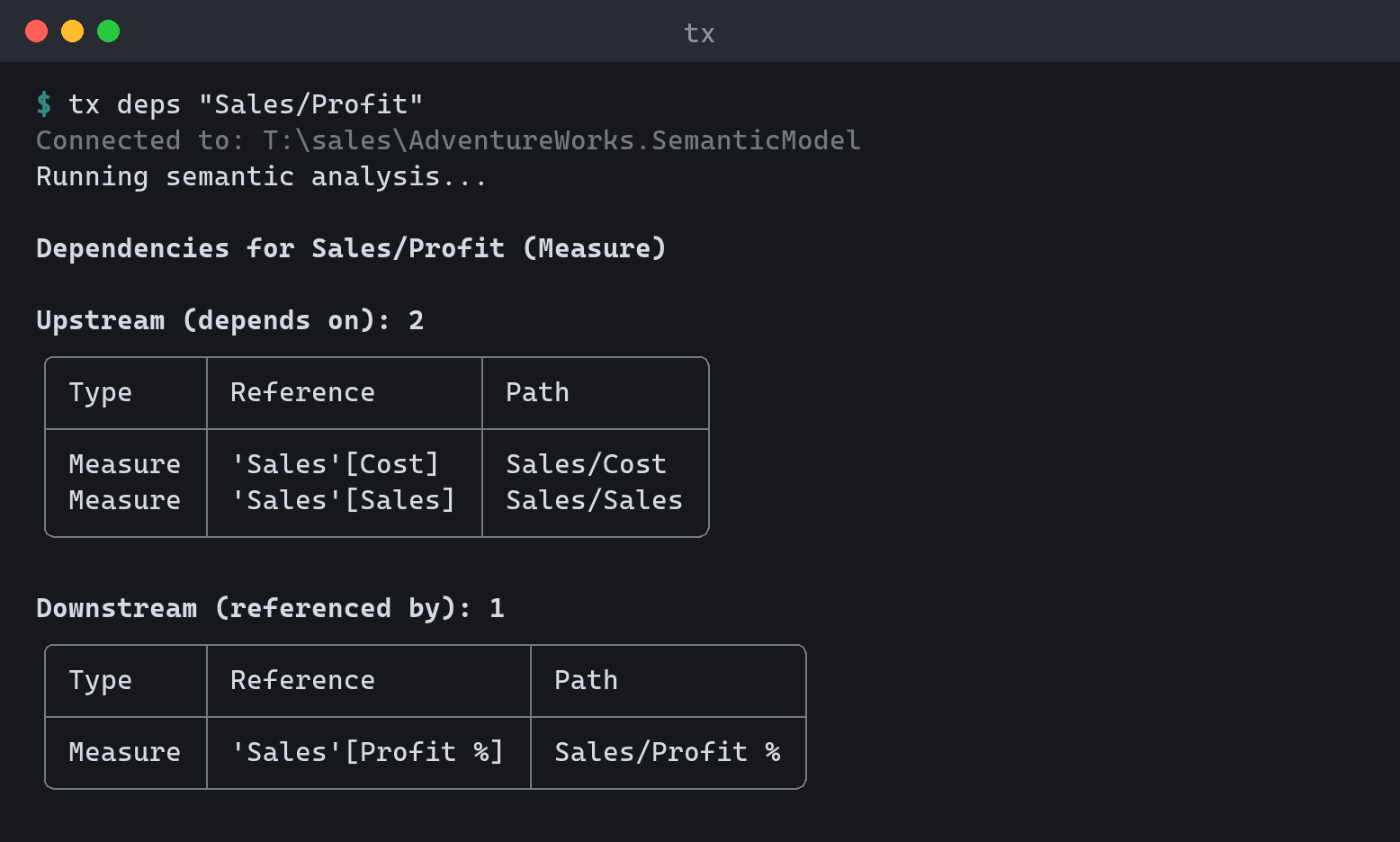The width and height of the screenshot is (1400, 842).
Task: Click the 'tx' window title
Action: point(699,33)
